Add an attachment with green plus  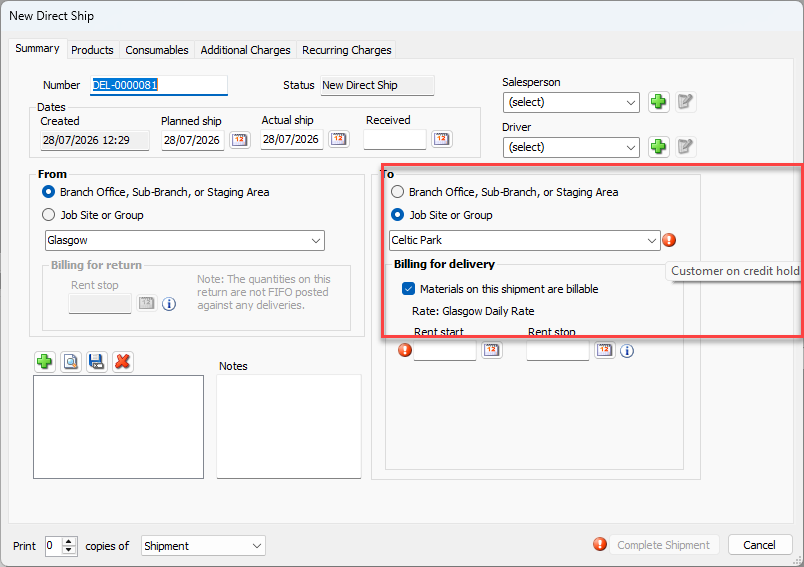(x=45, y=362)
